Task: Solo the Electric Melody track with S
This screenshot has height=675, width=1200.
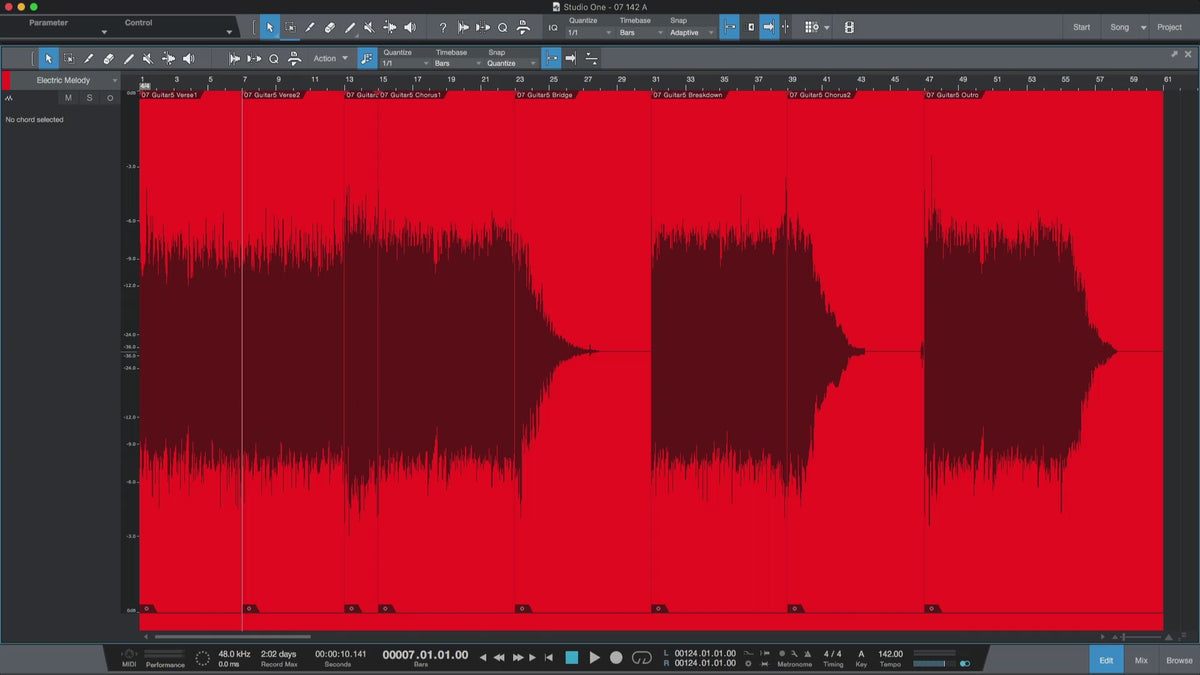Action: tap(89, 98)
